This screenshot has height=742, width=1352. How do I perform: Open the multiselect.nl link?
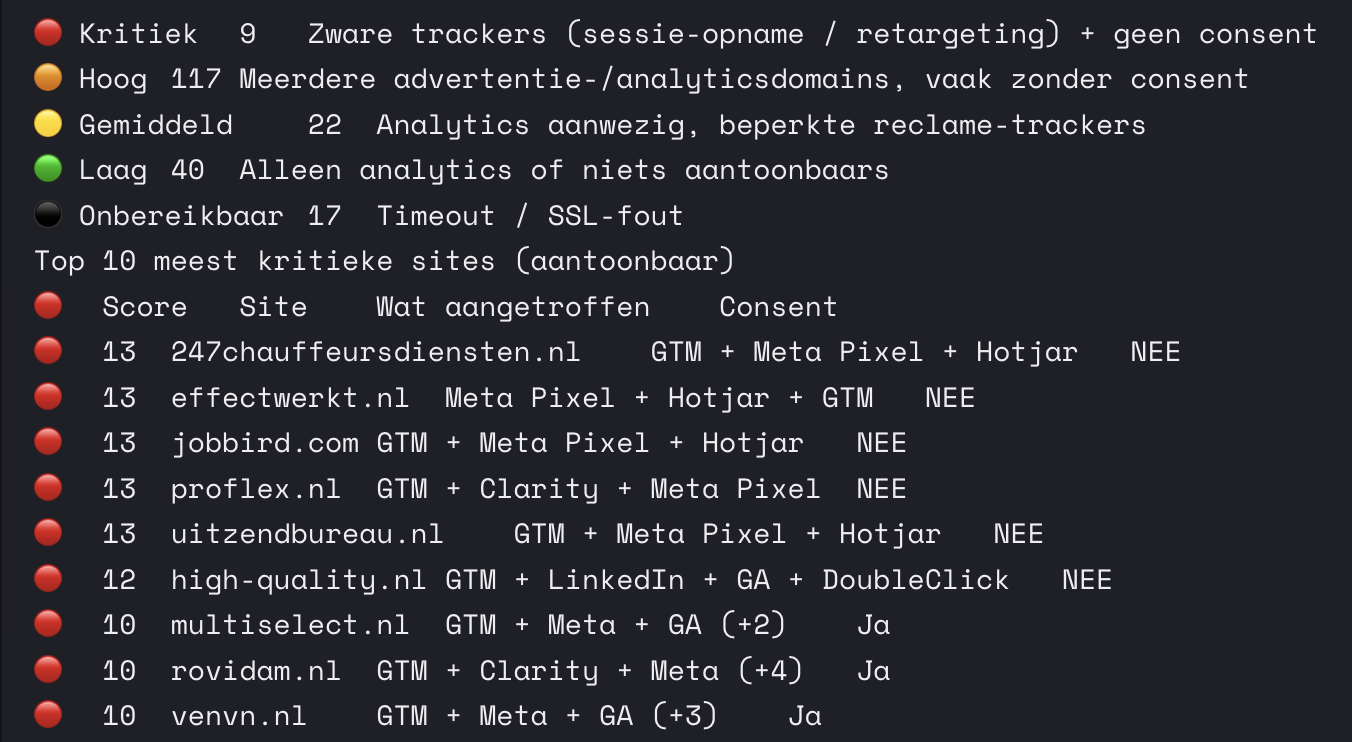coord(290,625)
